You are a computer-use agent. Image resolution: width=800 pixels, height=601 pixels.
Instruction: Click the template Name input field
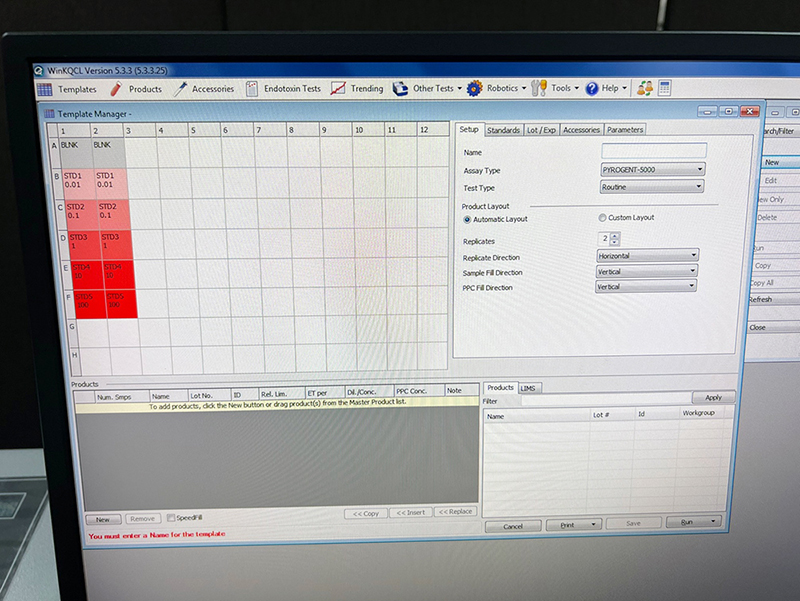pyautogui.click(x=653, y=151)
